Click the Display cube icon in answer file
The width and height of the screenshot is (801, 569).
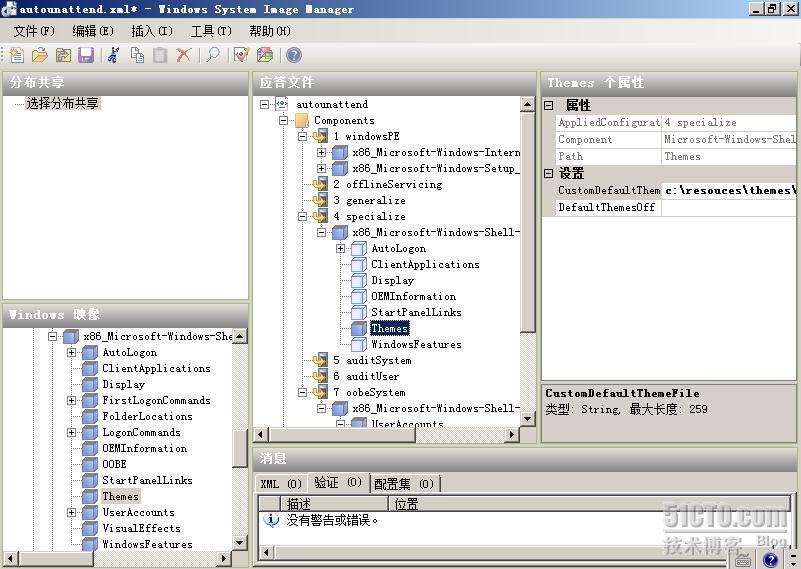(x=359, y=280)
